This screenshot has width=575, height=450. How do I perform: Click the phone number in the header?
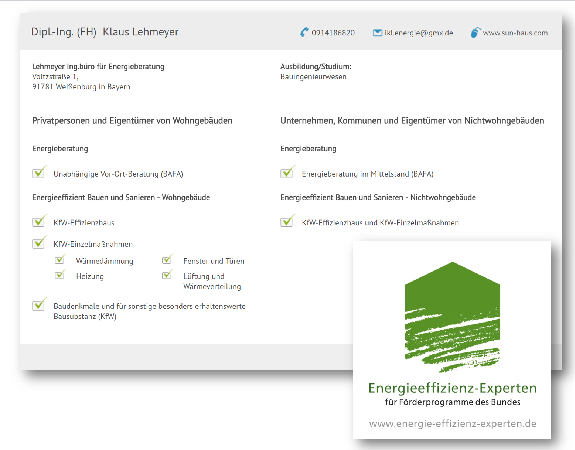pos(333,33)
